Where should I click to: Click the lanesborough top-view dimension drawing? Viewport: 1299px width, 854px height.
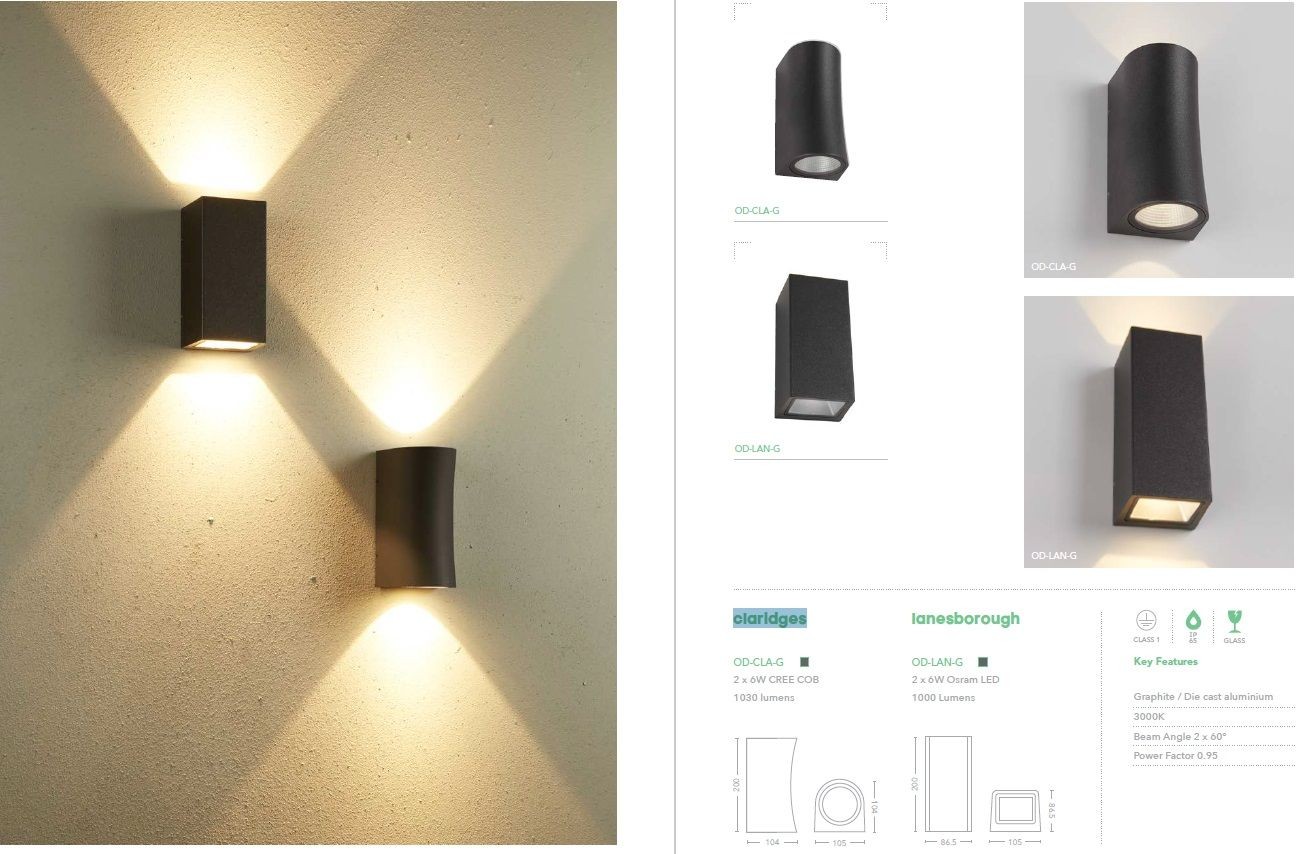point(1018,810)
